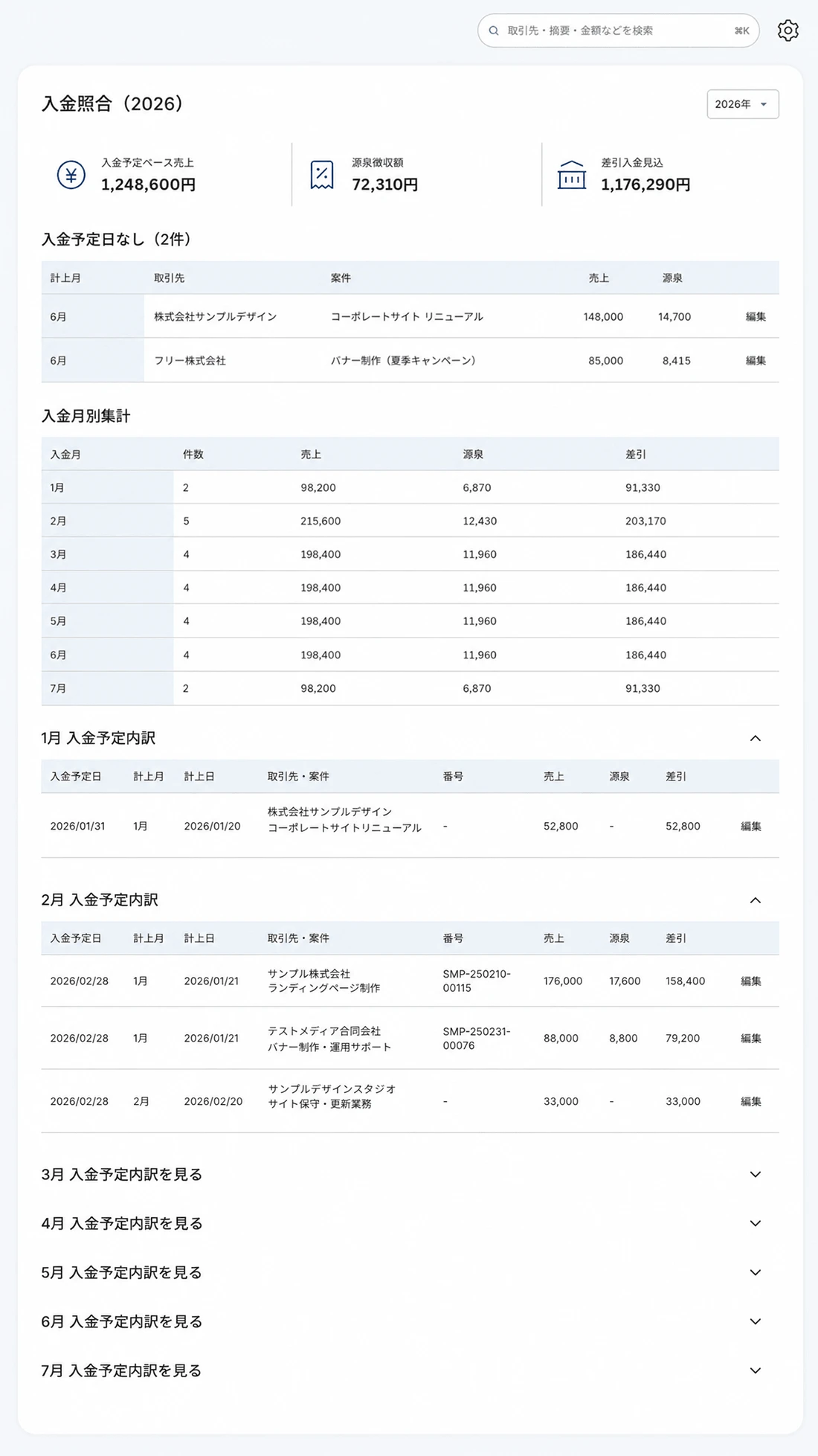Click the 入金予定日なし（2件） heading
The width and height of the screenshot is (818, 1456).
[x=117, y=240]
